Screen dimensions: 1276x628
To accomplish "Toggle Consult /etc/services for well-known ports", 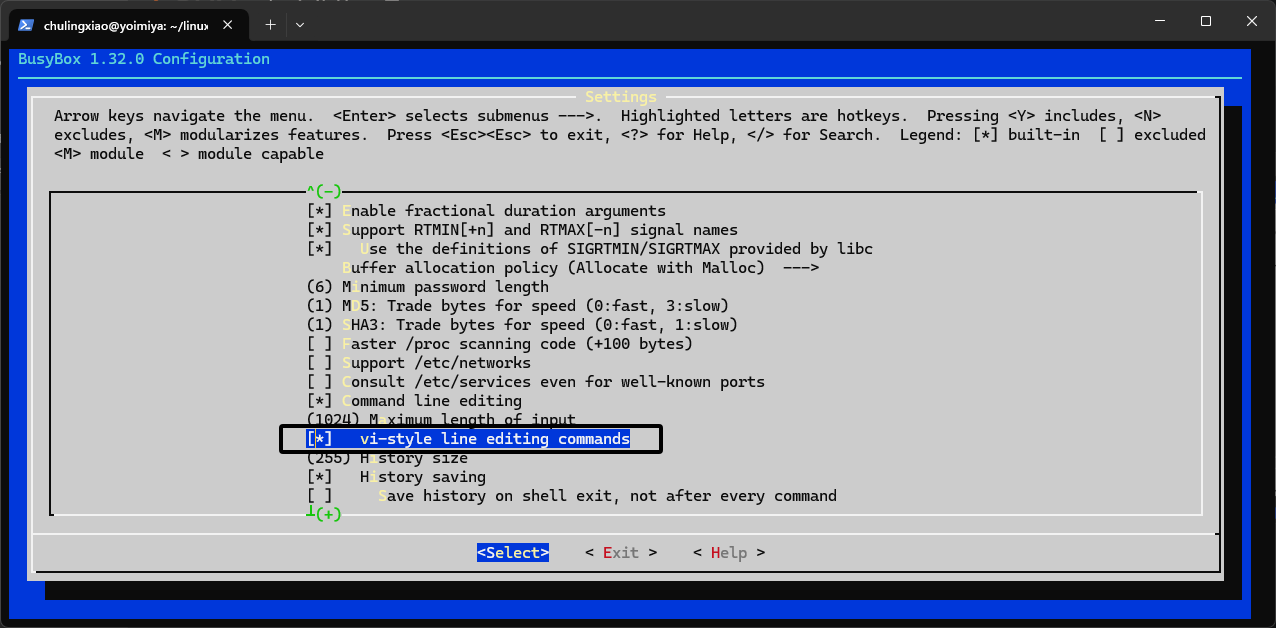I will [536, 382].
